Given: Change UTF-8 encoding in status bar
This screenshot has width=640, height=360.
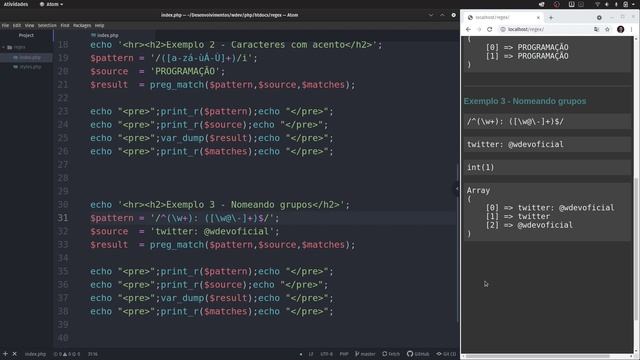Looking at the screenshot, I should (327, 354).
